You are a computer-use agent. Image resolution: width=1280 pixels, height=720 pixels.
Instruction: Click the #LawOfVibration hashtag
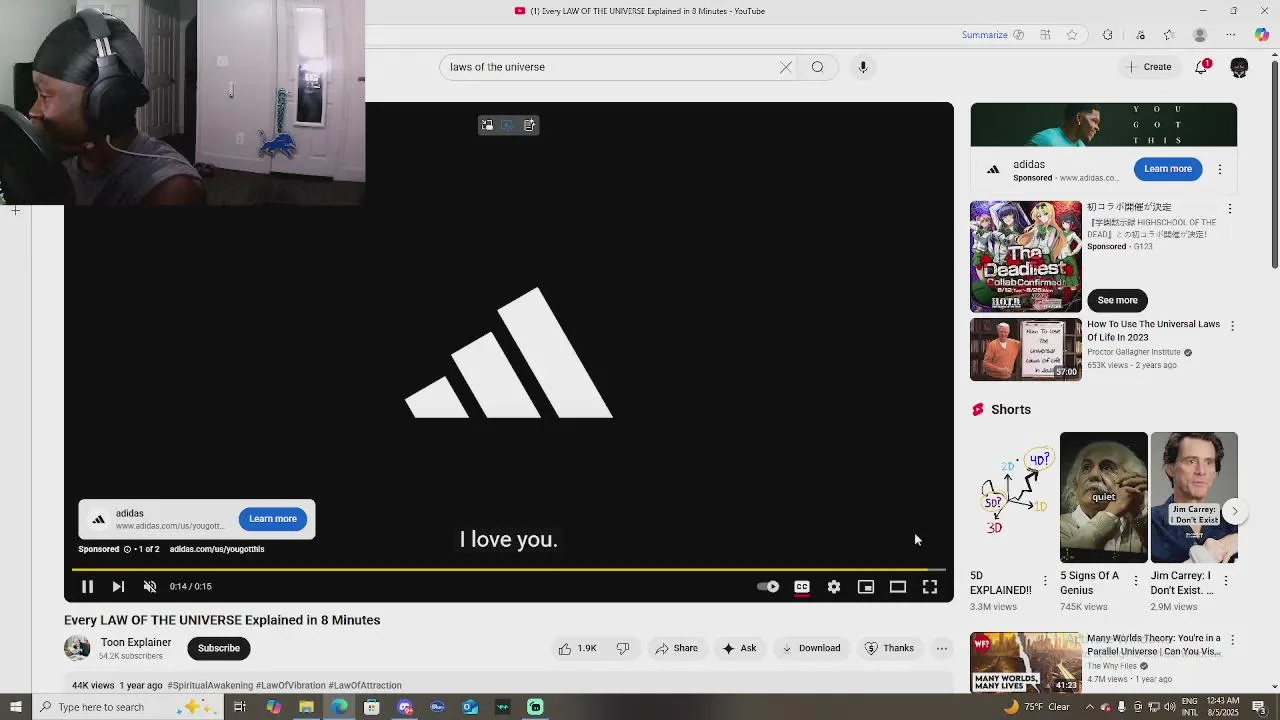[x=290, y=685]
